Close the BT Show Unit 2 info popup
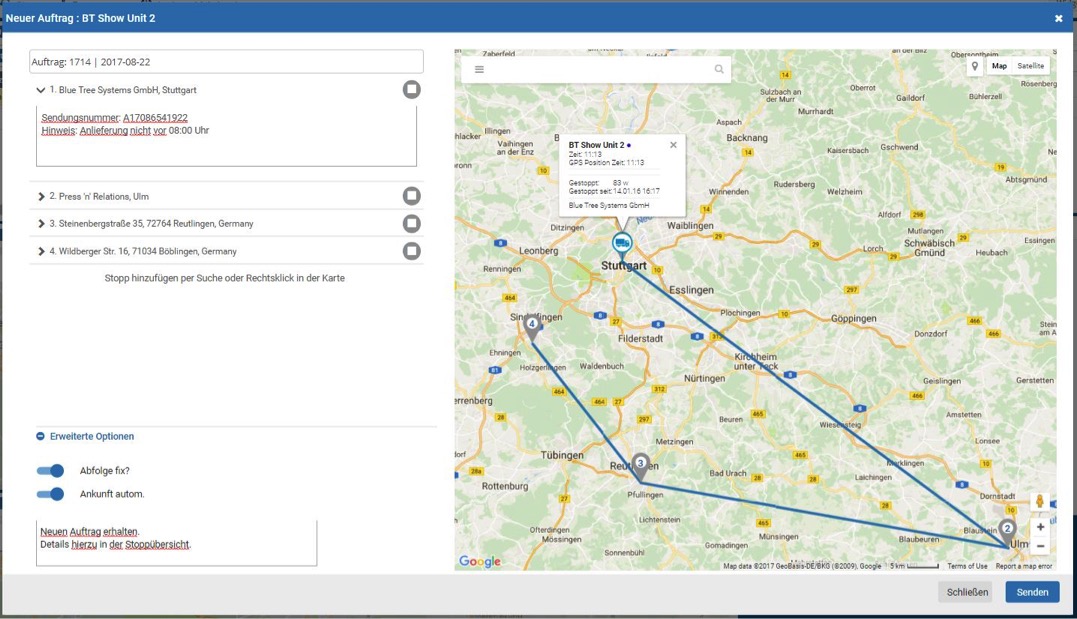 coord(673,145)
